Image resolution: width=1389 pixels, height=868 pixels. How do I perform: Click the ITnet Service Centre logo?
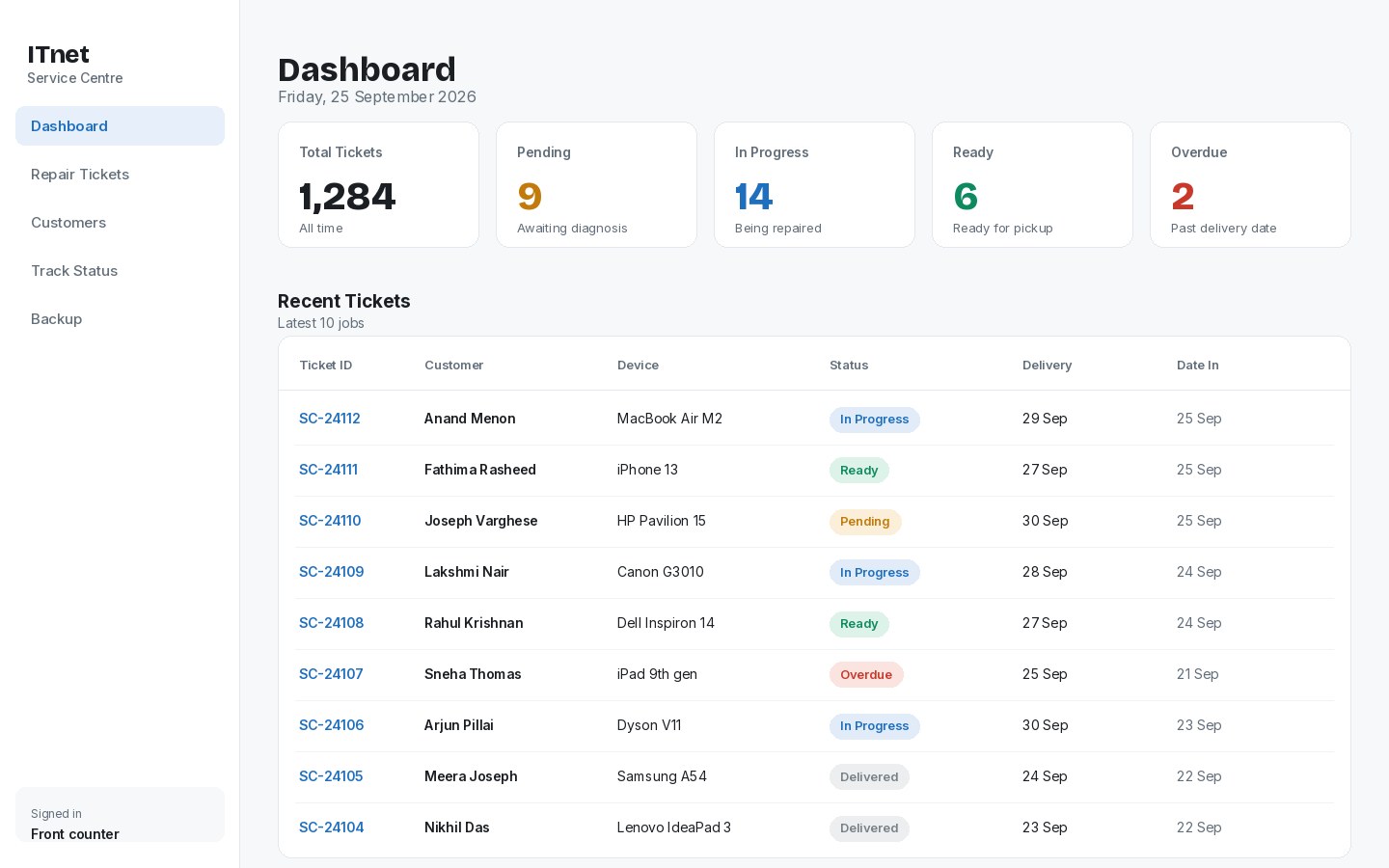[75, 65]
